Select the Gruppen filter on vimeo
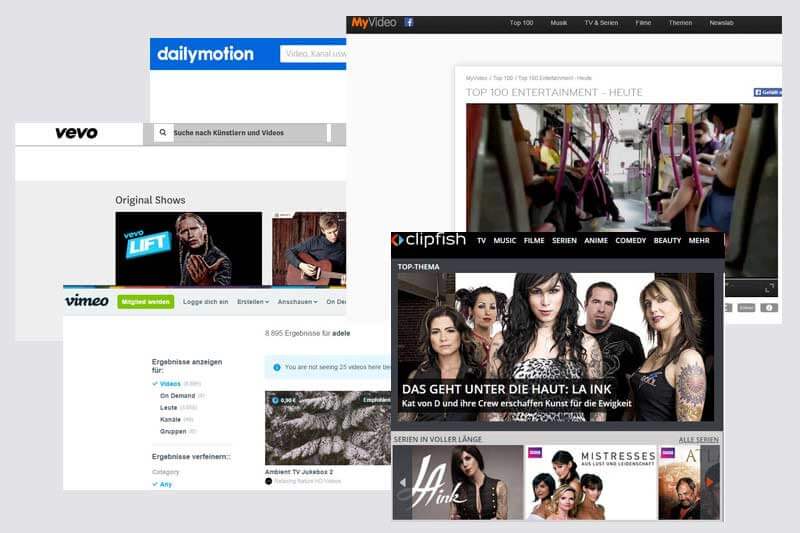 point(173,432)
